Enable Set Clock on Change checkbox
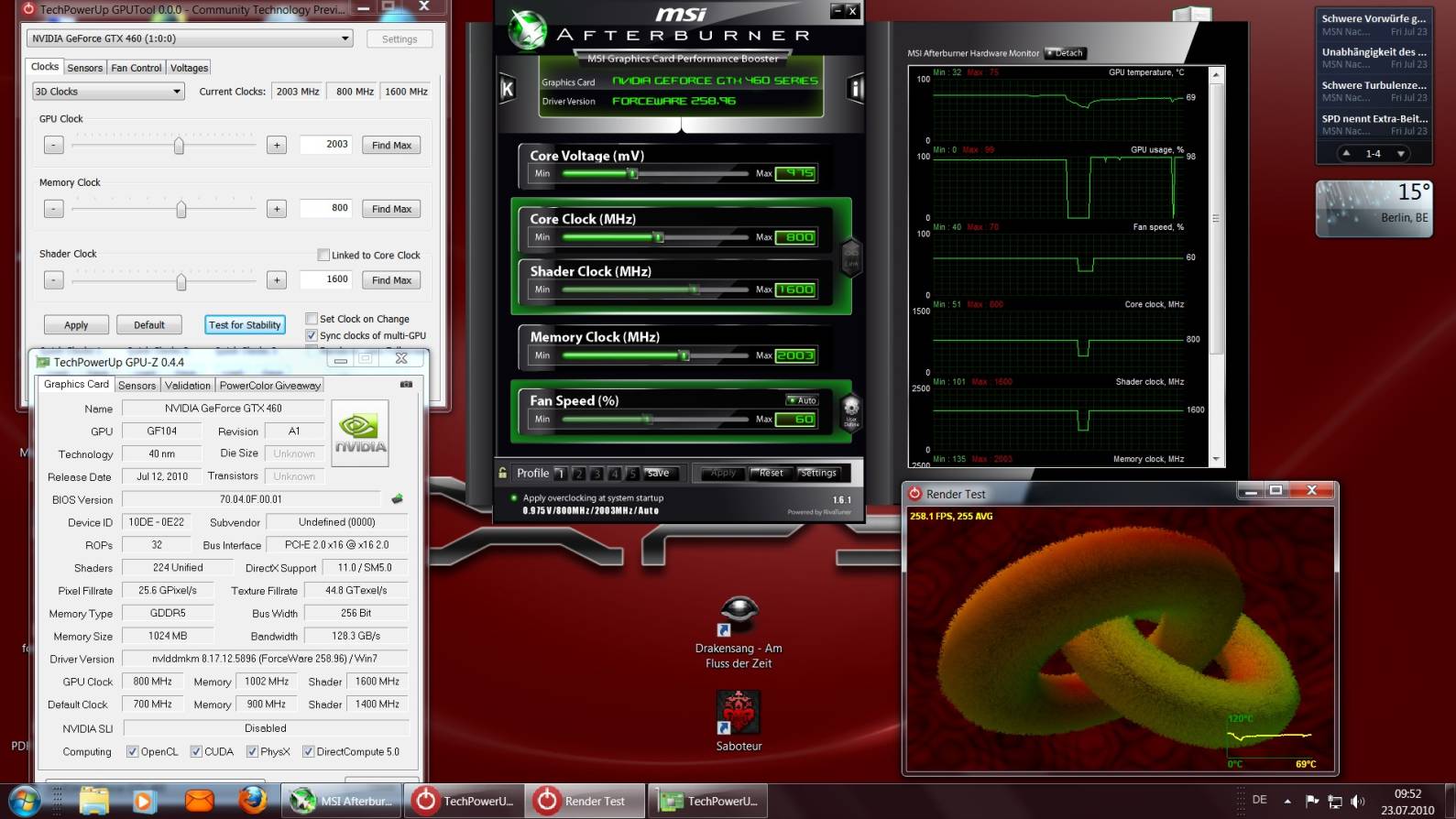Image resolution: width=1456 pixels, height=819 pixels. [312, 319]
